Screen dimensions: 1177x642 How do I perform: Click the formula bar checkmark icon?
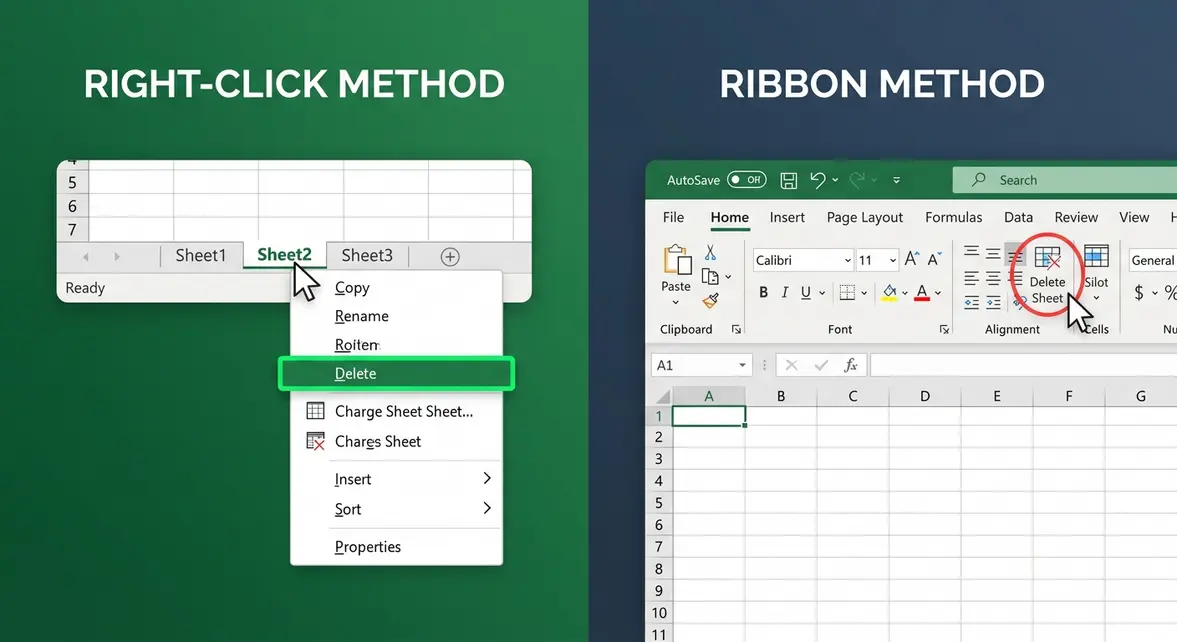(x=821, y=365)
